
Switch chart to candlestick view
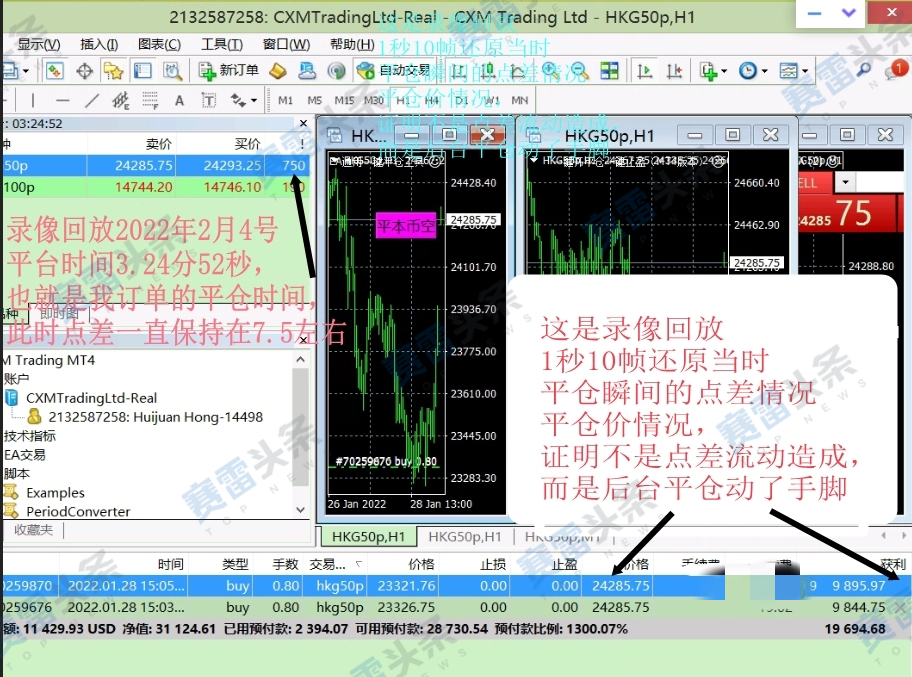[x=487, y=71]
